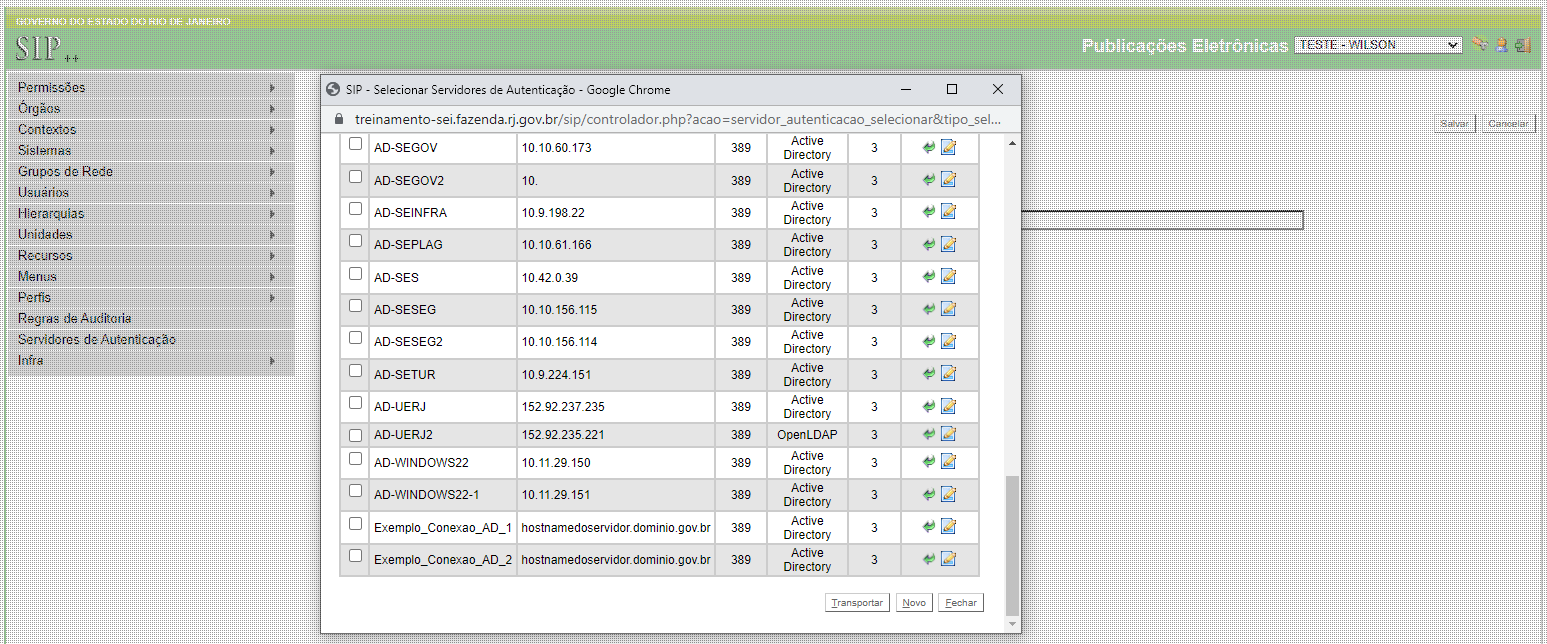Open the TESTE - WILSON unit dropdown
The image size is (1547, 644).
pyautogui.click(x=1377, y=45)
